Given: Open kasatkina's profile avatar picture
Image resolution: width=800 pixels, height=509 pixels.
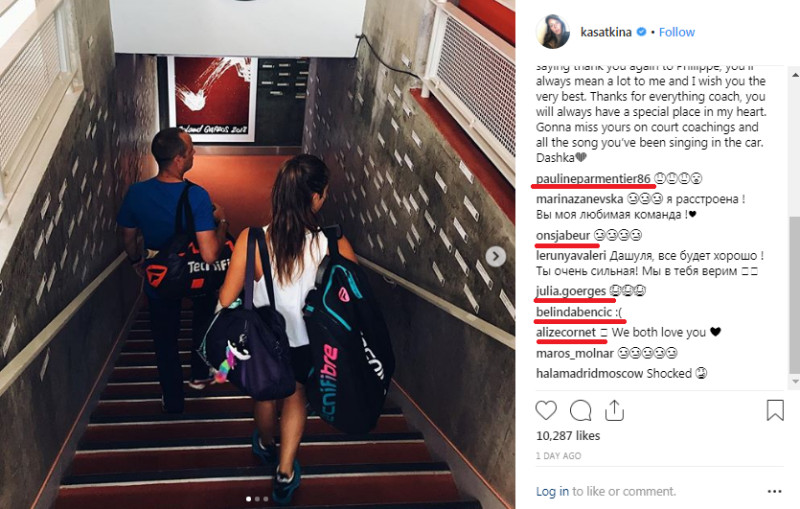Looking at the screenshot, I should 553,32.
